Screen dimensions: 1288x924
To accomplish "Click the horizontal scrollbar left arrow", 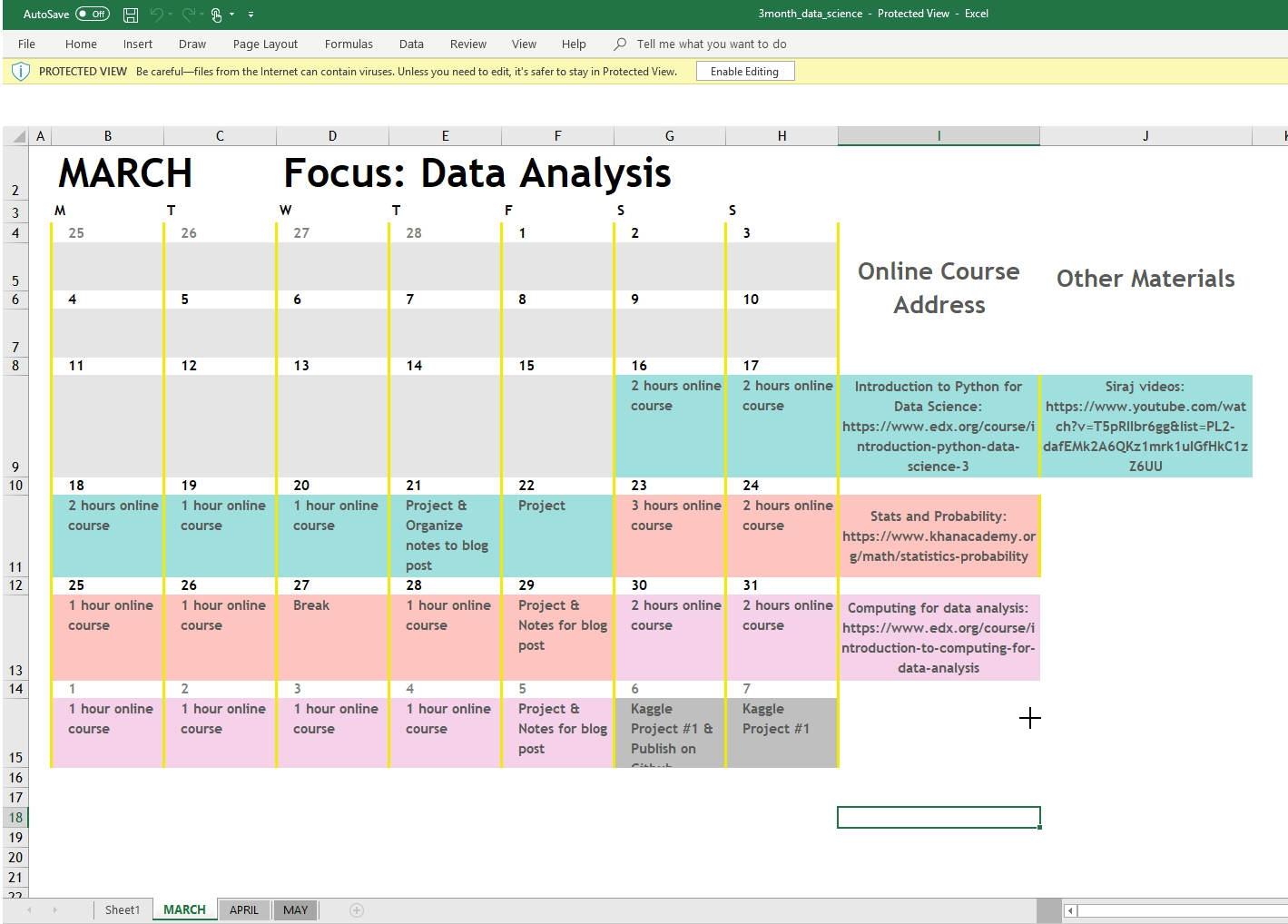I will coord(1071,910).
